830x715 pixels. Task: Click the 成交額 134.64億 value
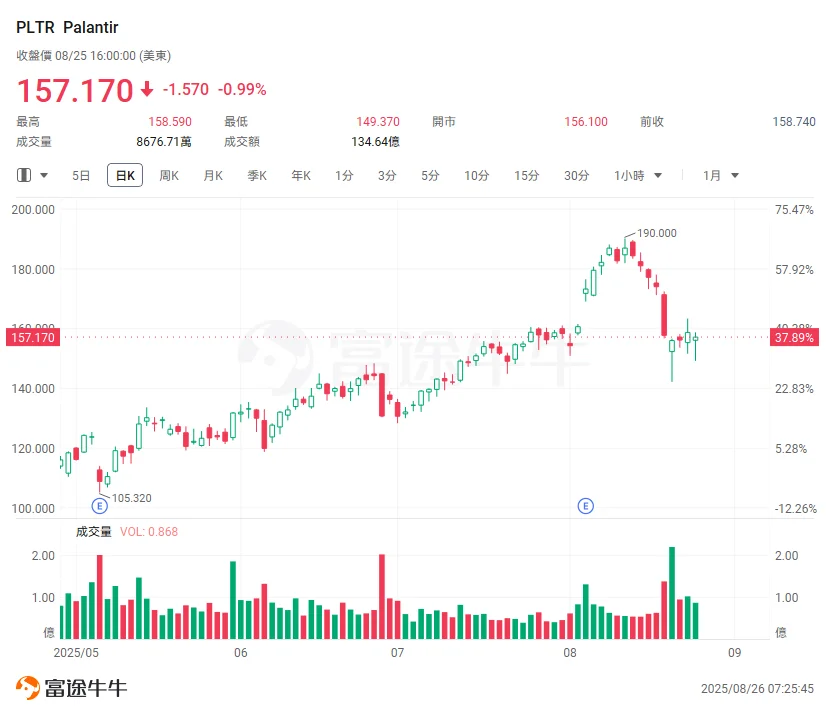(375, 142)
